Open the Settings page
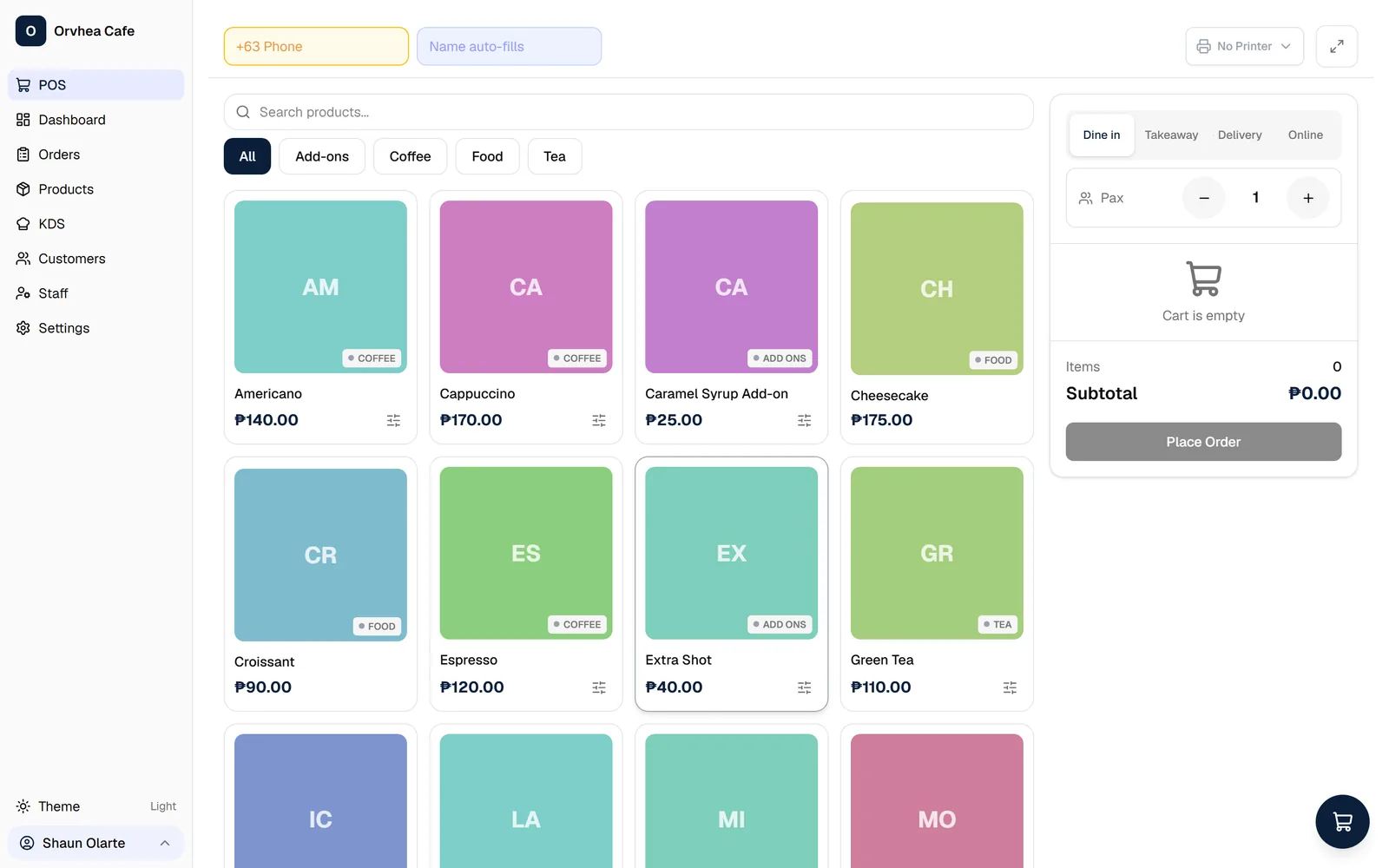 [x=95, y=328]
